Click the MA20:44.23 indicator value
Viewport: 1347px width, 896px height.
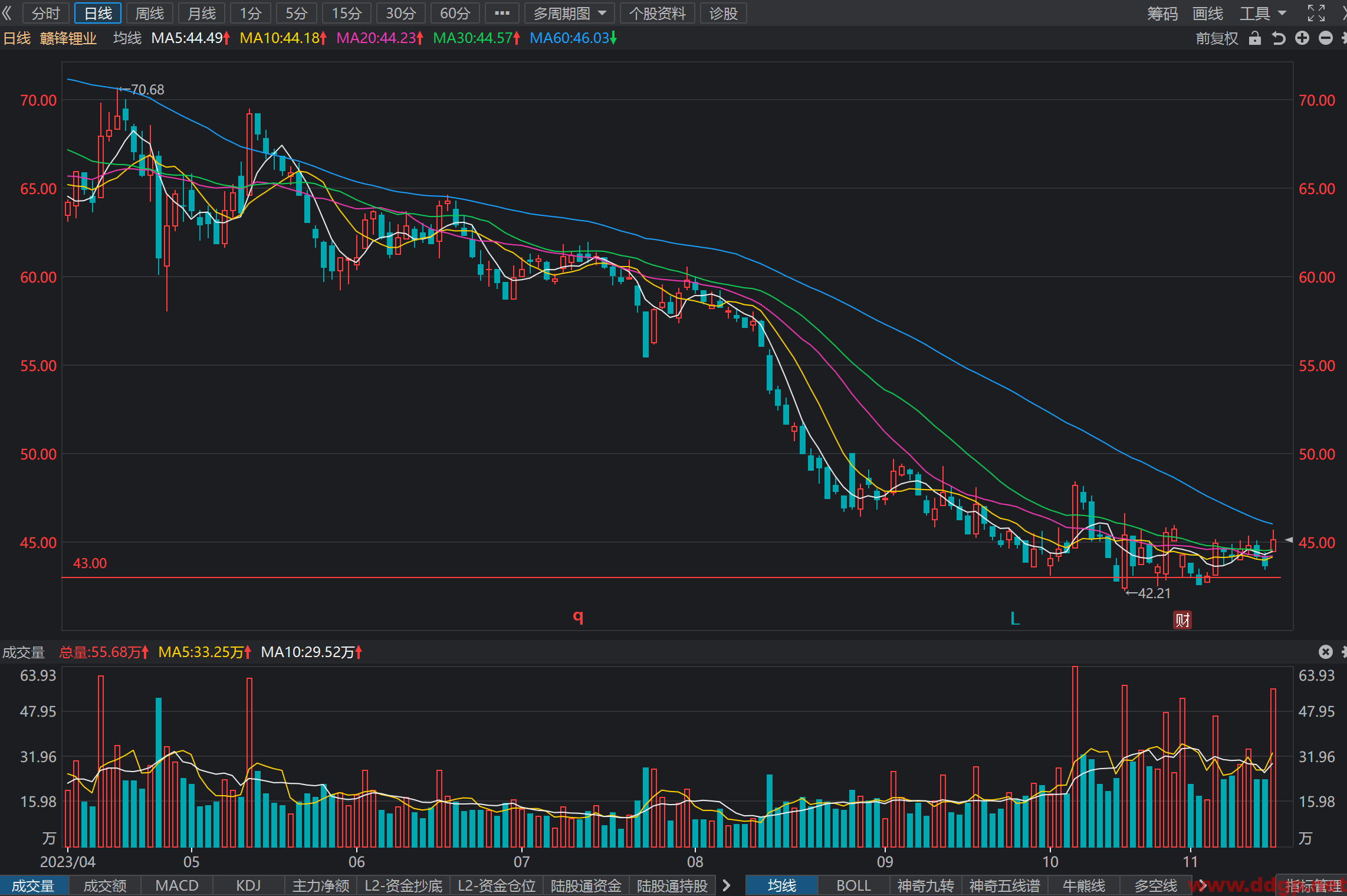tap(380, 38)
